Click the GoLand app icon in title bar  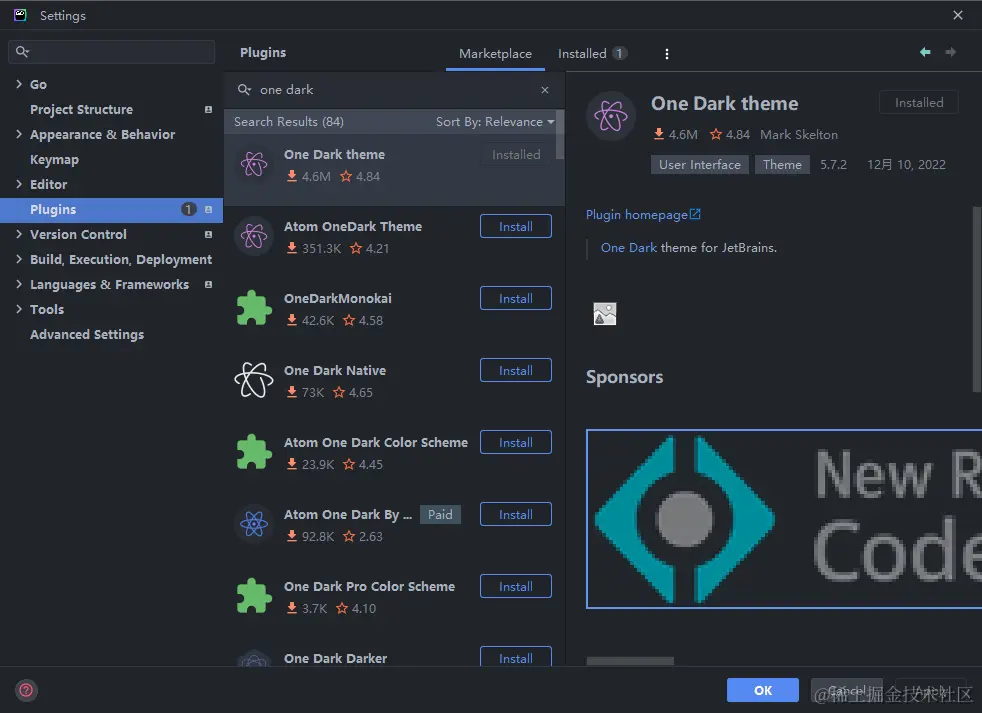[20, 15]
